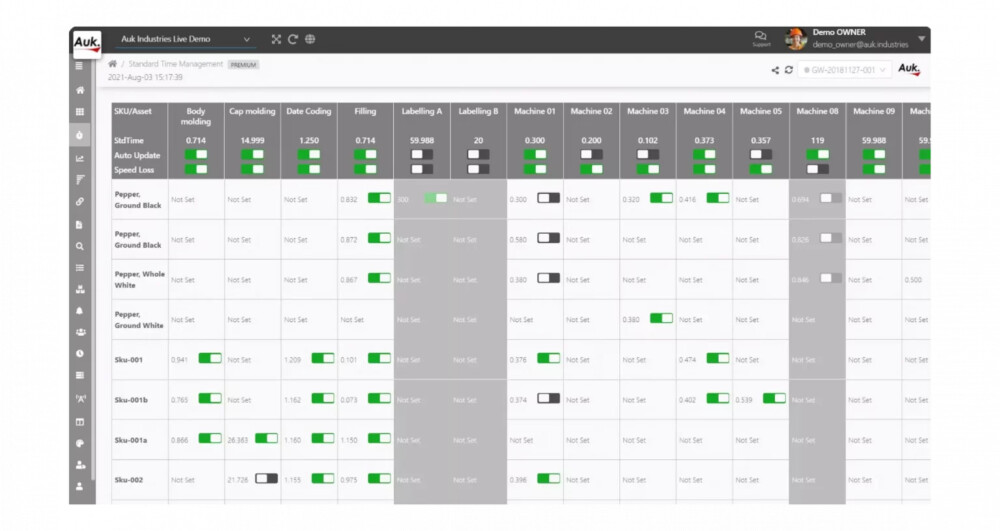Click the Demo OWNER profile avatar
This screenshot has width=1000, height=531.
796,39
